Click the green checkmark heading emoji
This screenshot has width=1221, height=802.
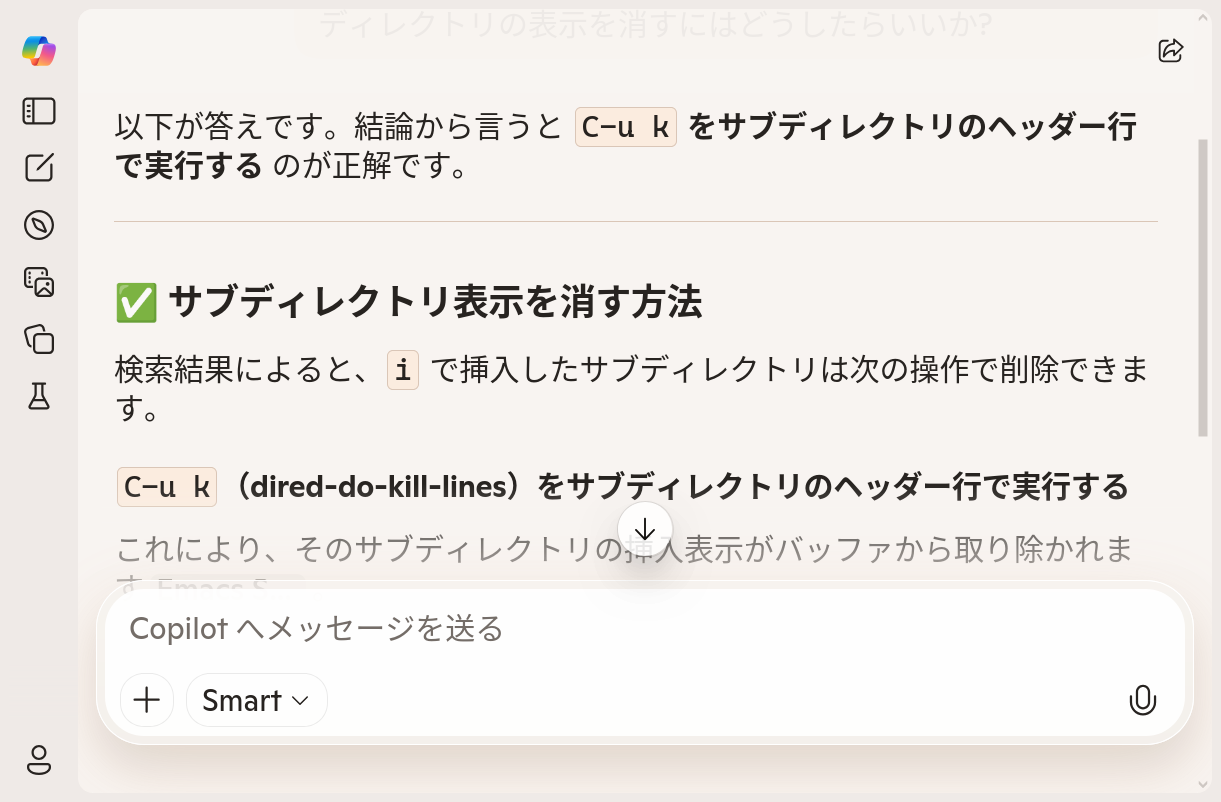[136, 302]
